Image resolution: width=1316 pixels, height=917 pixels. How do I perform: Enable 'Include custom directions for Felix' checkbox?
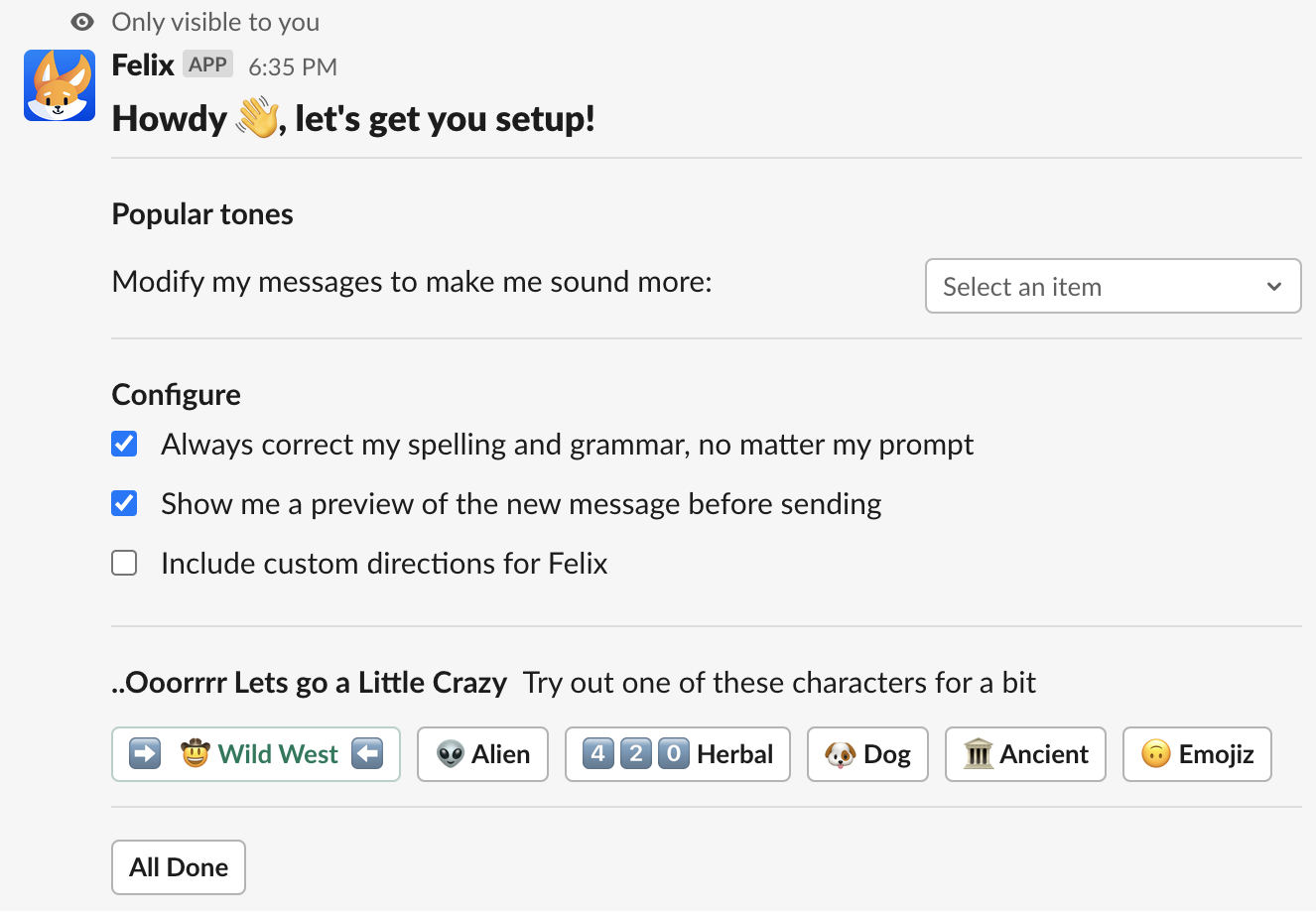click(x=124, y=563)
